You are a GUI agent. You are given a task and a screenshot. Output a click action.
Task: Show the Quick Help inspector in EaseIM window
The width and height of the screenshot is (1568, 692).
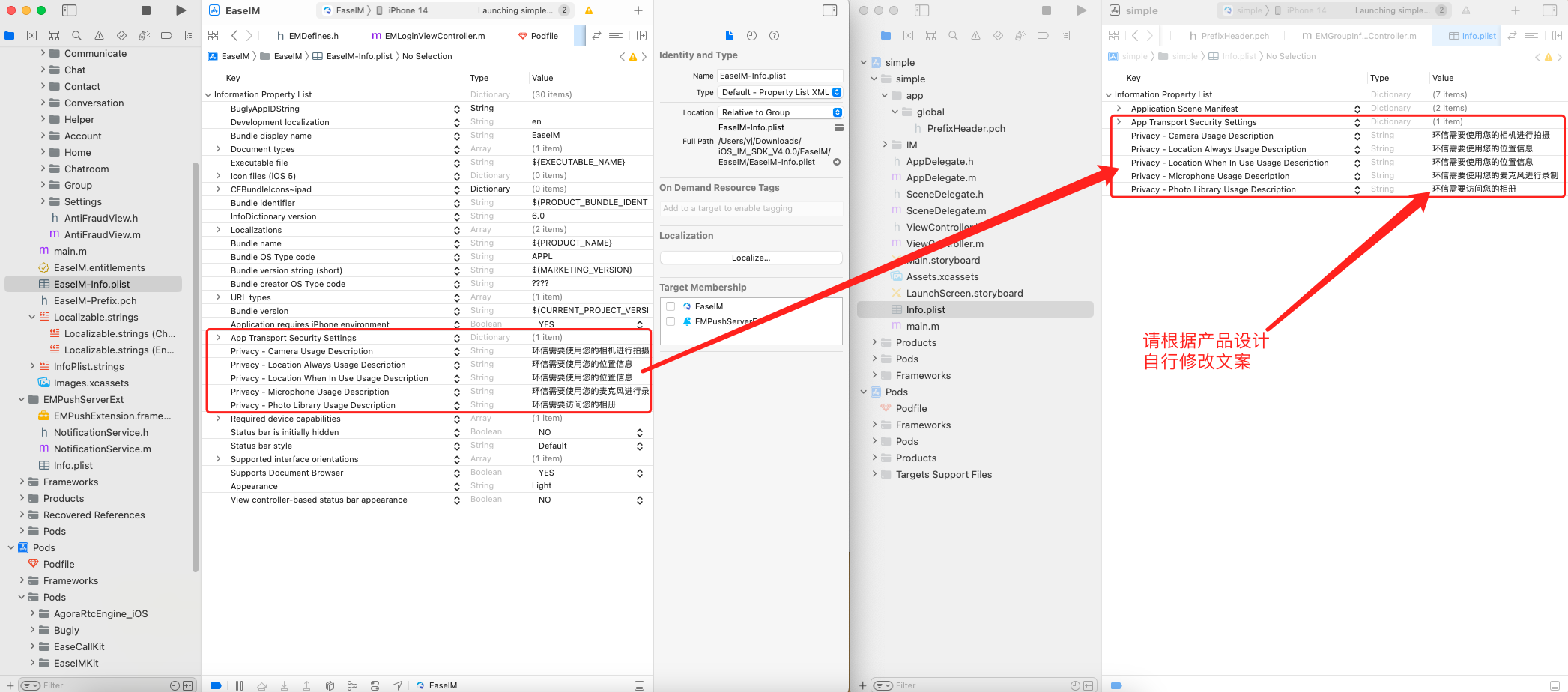pos(775,35)
